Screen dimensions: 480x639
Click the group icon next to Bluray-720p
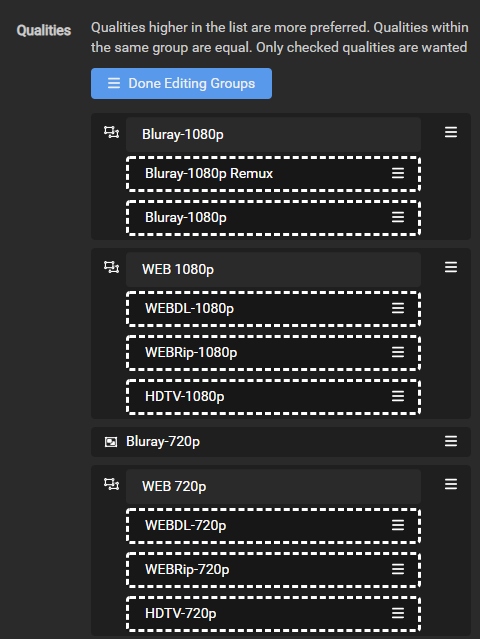pyautogui.click(x=111, y=442)
